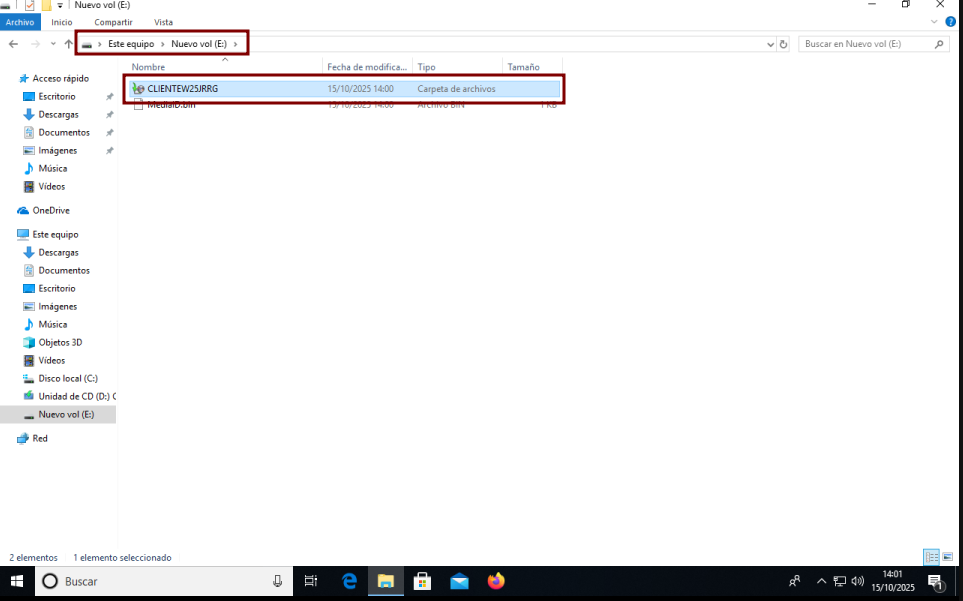Click the Back navigation arrow
Viewport: 963px width, 601px height.
14,44
